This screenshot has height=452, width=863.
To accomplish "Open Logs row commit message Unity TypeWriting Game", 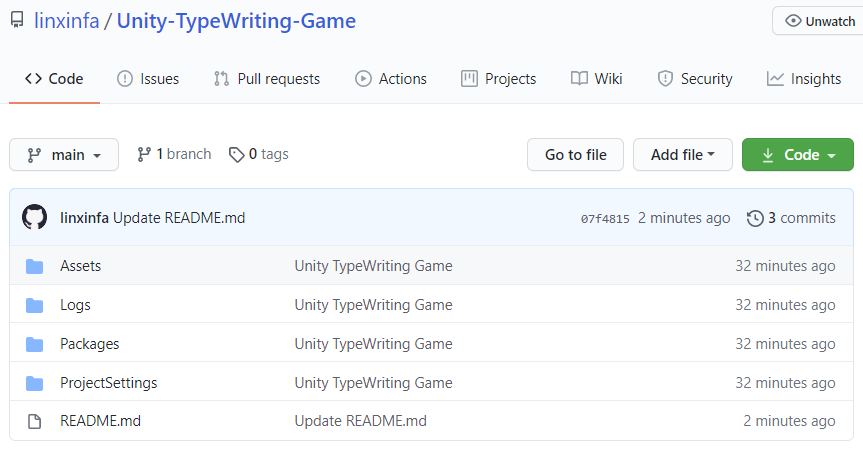I will tap(374, 305).
